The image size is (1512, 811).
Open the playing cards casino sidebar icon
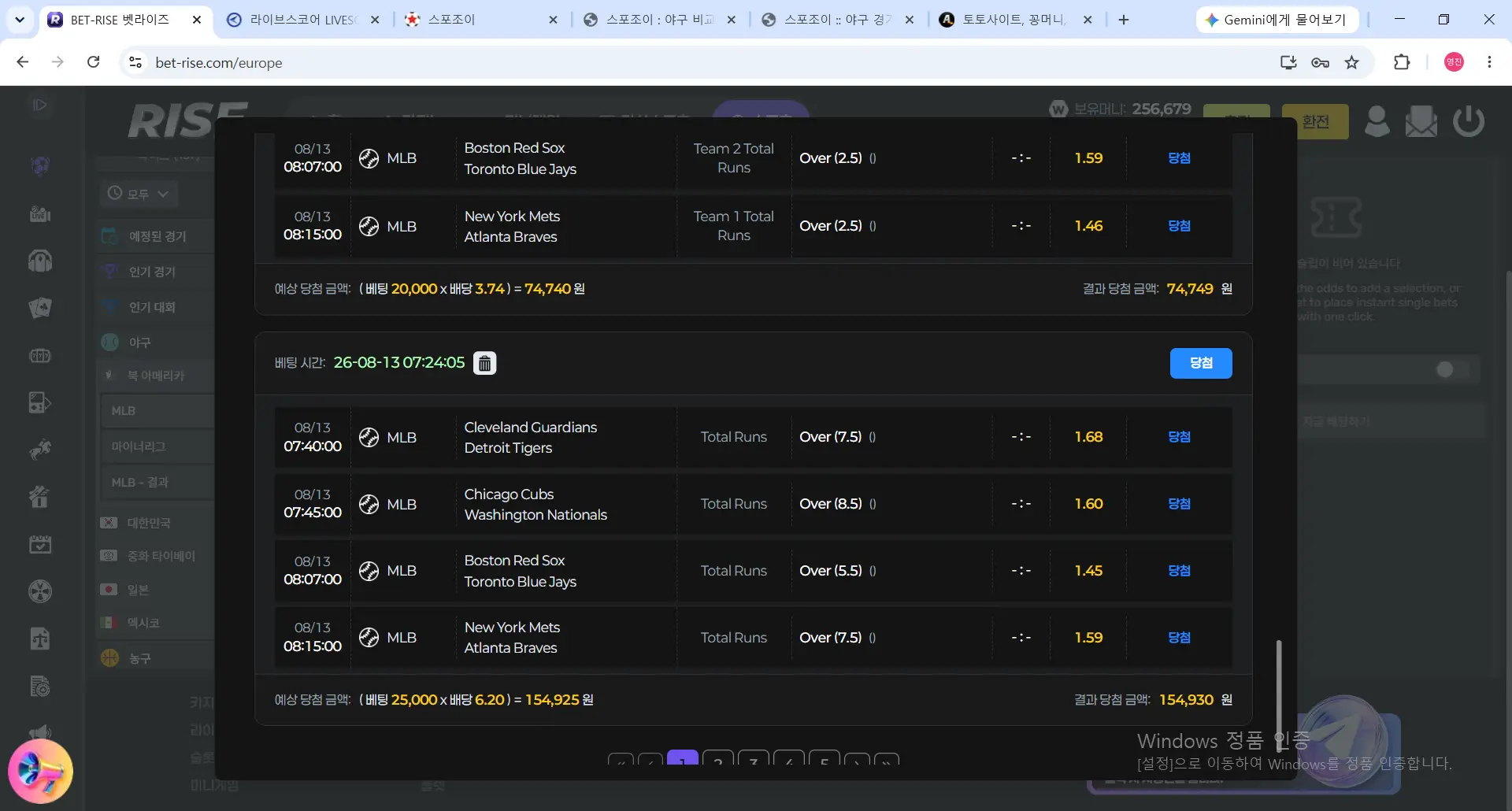click(40, 308)
